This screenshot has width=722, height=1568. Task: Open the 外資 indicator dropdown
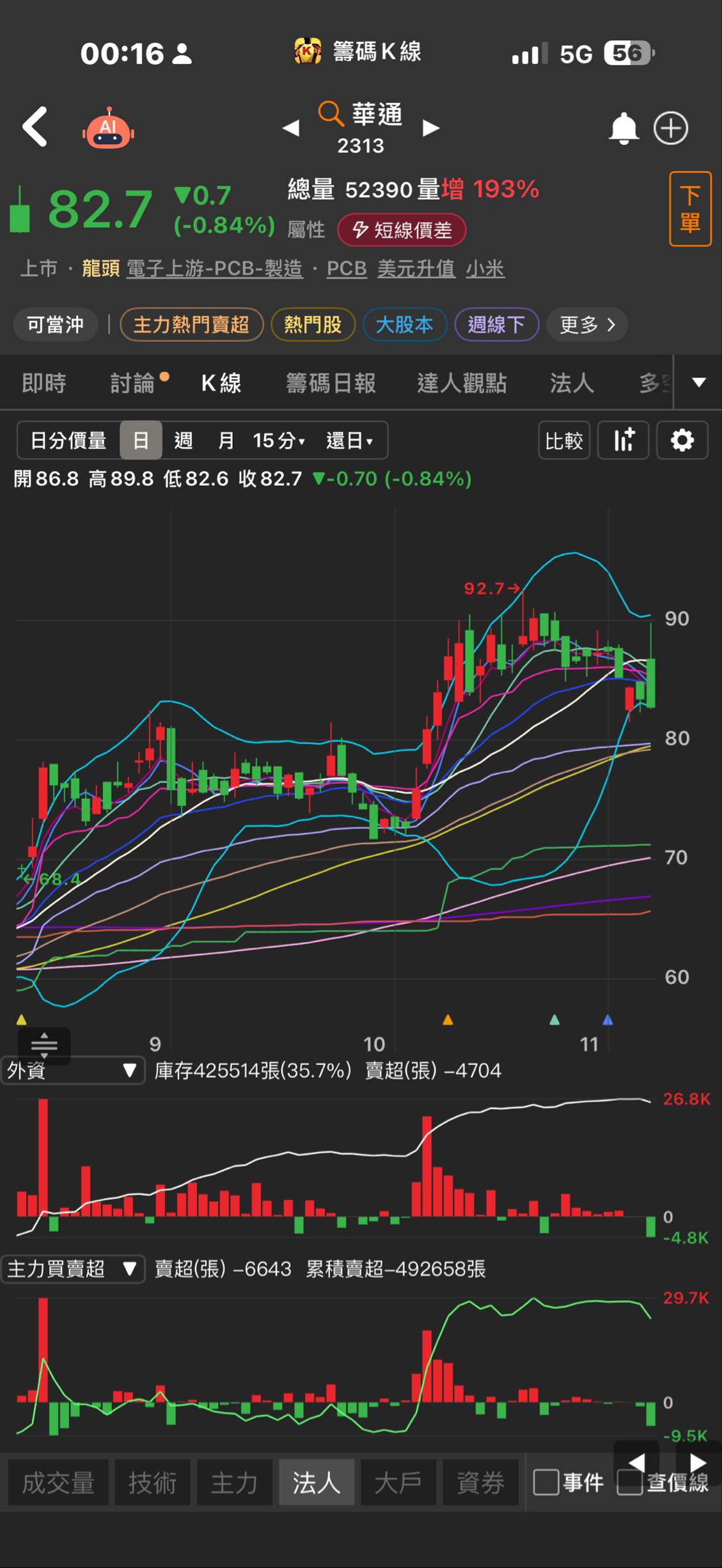(x=73, y=1070)
